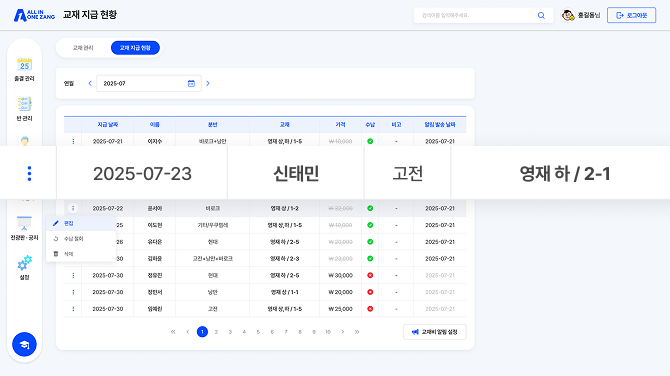Open kebab menu of ₩30,000 row

[73, 276]
